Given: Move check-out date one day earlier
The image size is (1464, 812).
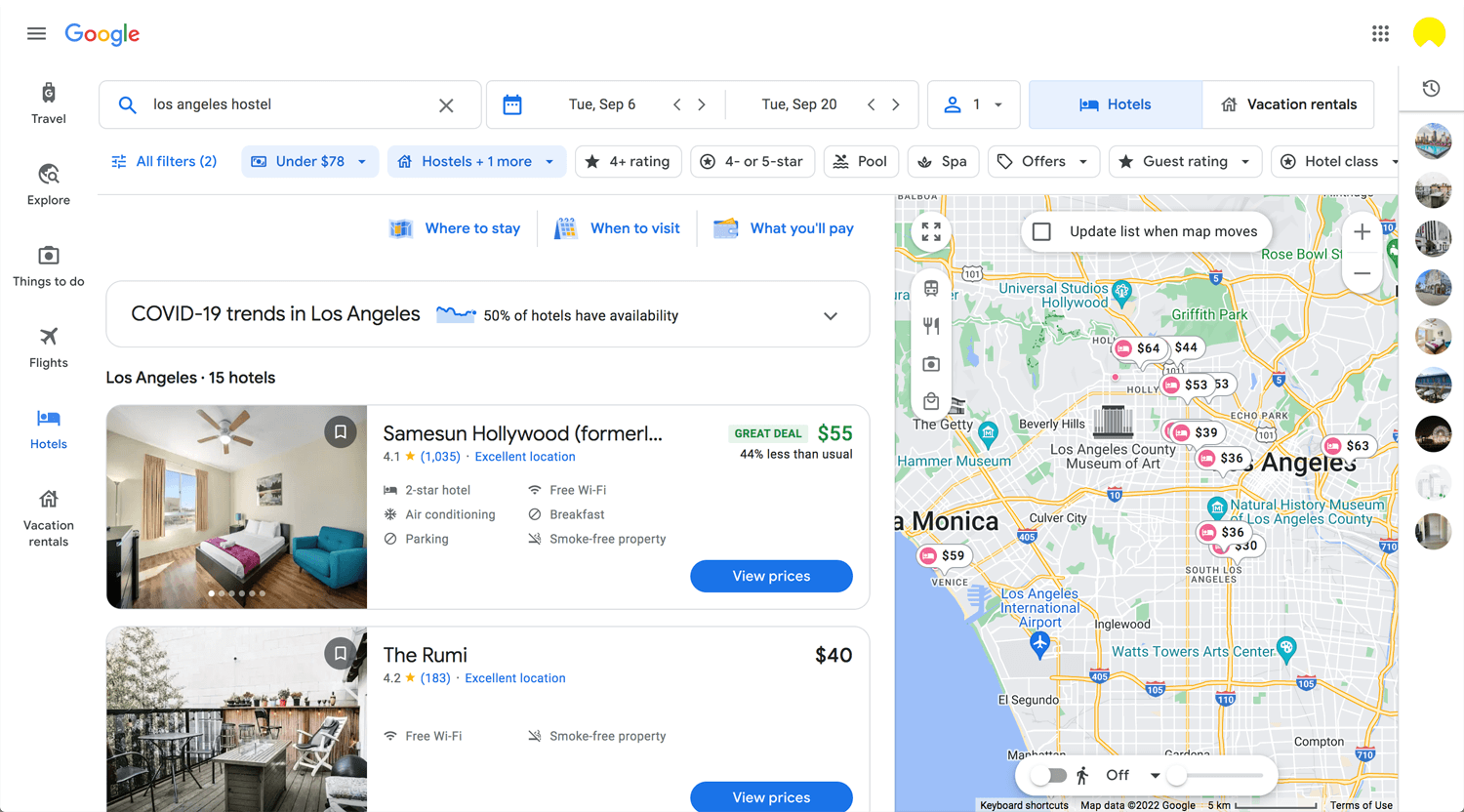Looking at the screenshot, I should tap(871, 104).
